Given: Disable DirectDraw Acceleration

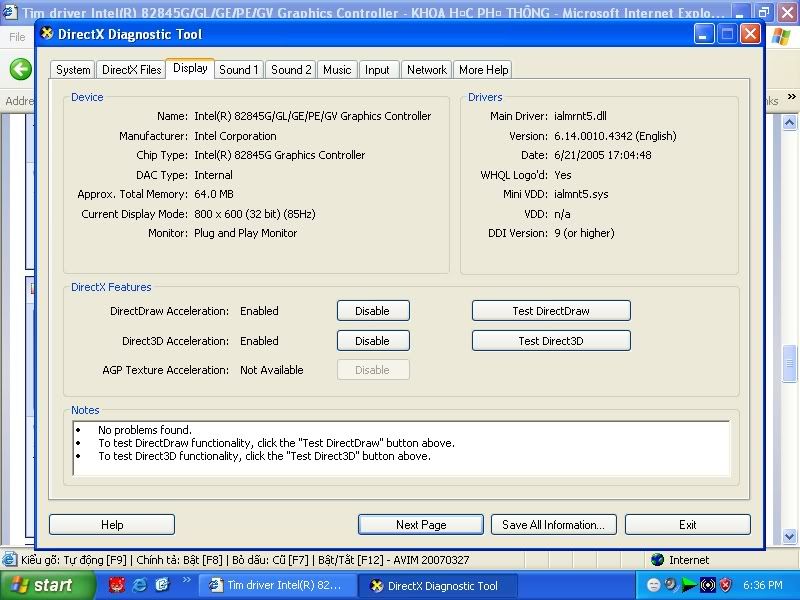Looking at the screenshot, I should (x=373, y=311).
